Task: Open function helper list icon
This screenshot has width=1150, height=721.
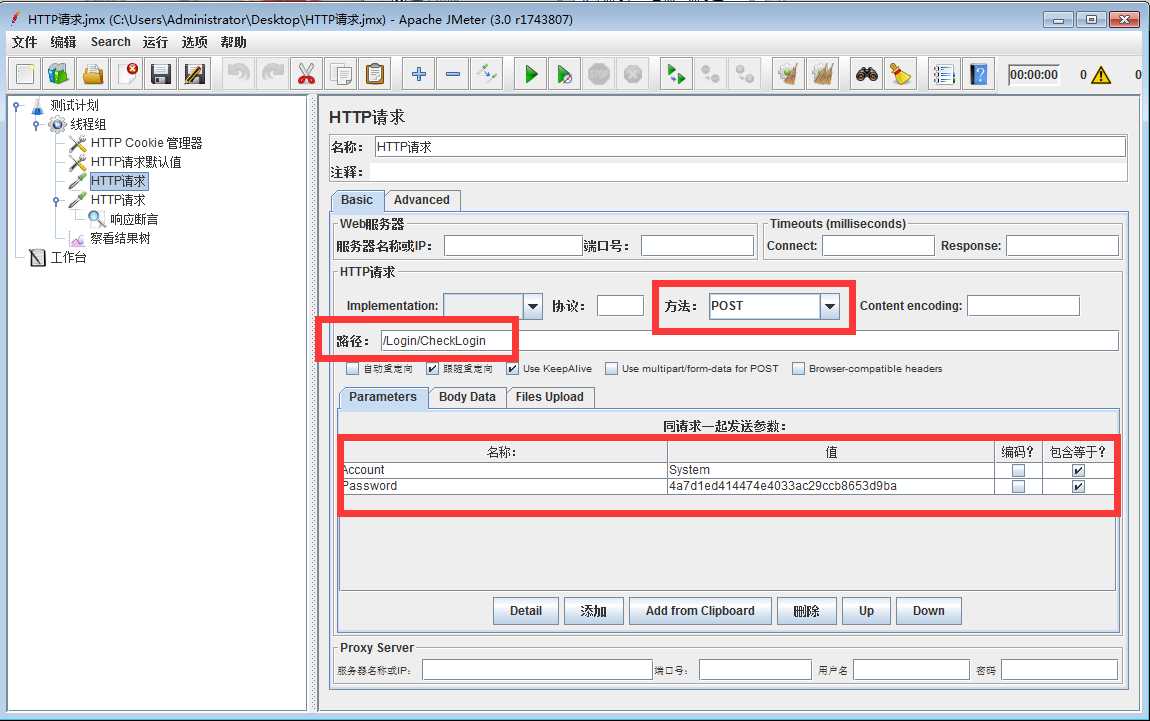Action: 944,74
